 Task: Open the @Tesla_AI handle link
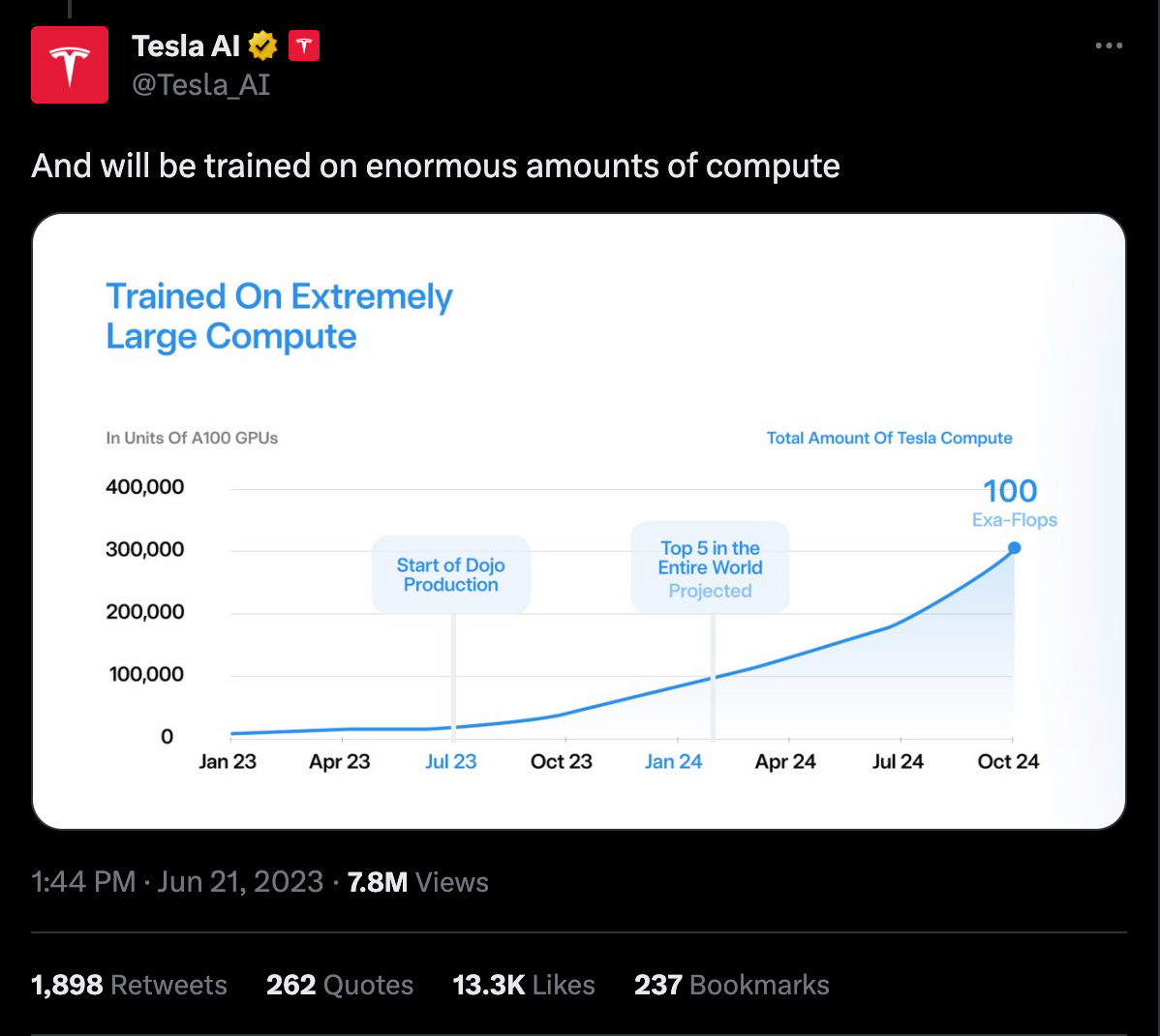(x=200, y=85)
